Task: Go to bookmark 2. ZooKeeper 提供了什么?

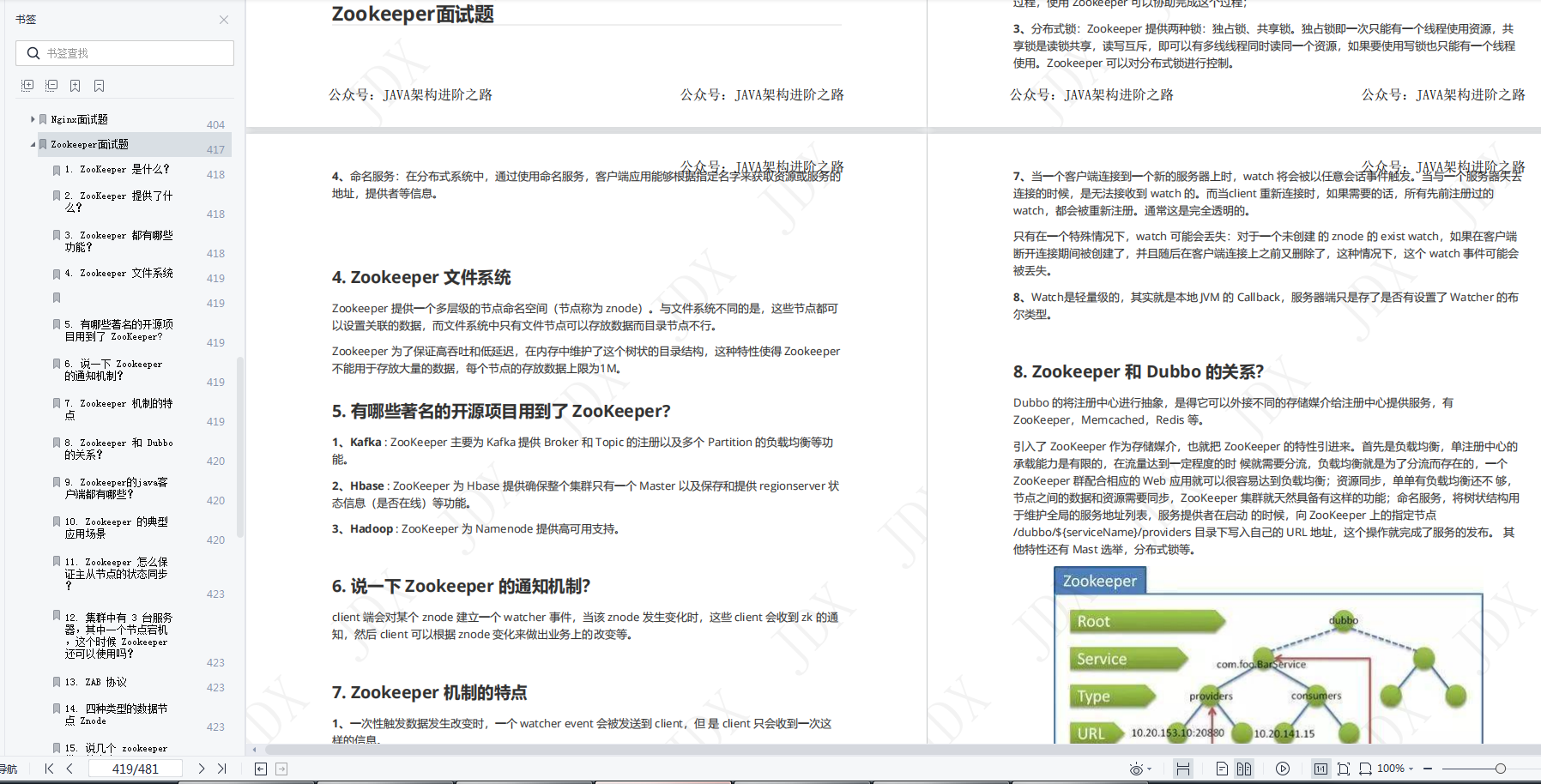Action: tap(118, 202)
